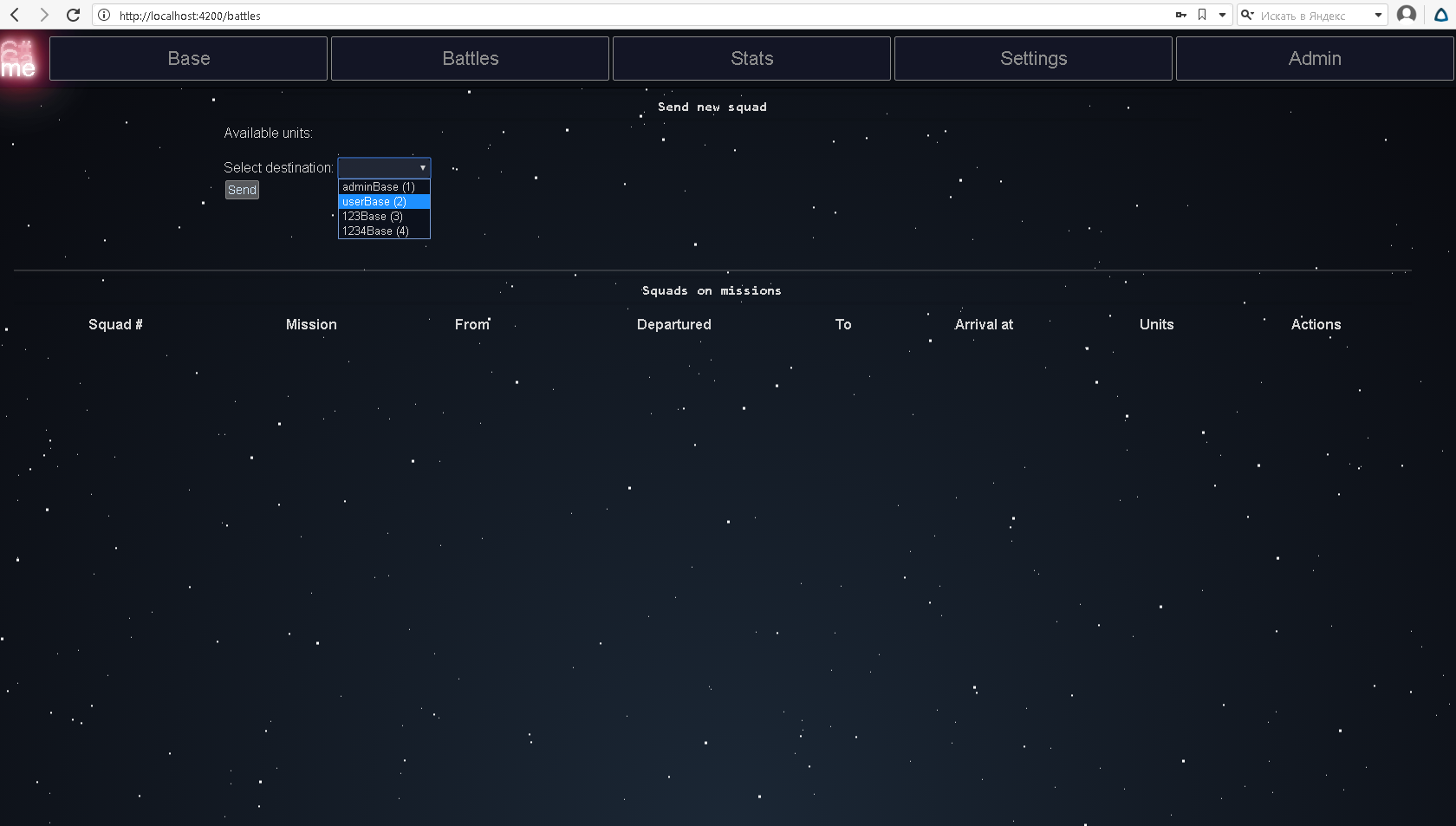This screenshot has width=1456, height=826.
Task: Bookmark this page
Action: pos(1202,15)
